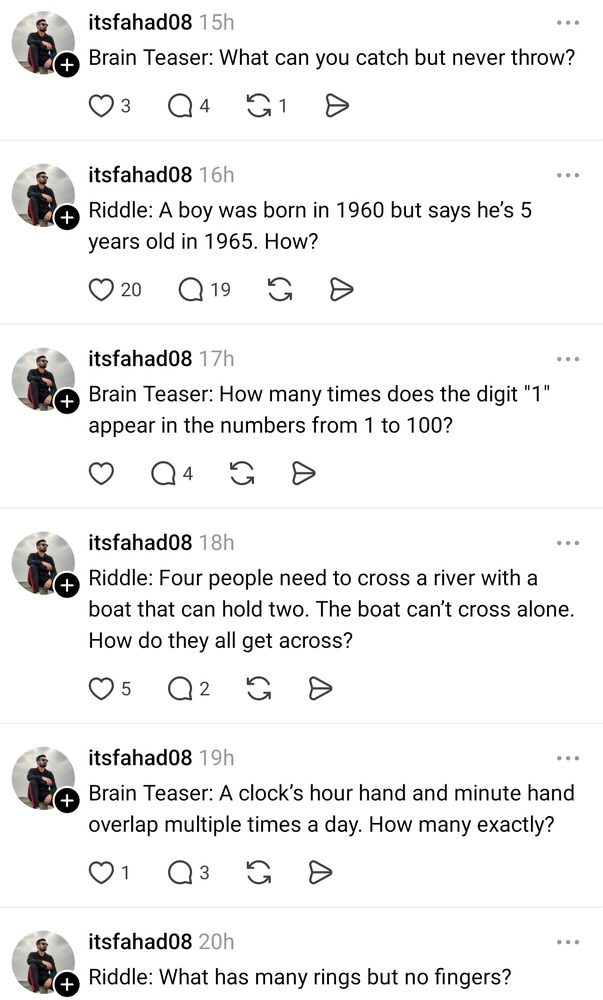
Task: Share the clock hands brain teaser
Action: pyautogui.click(x=319, y=872)
